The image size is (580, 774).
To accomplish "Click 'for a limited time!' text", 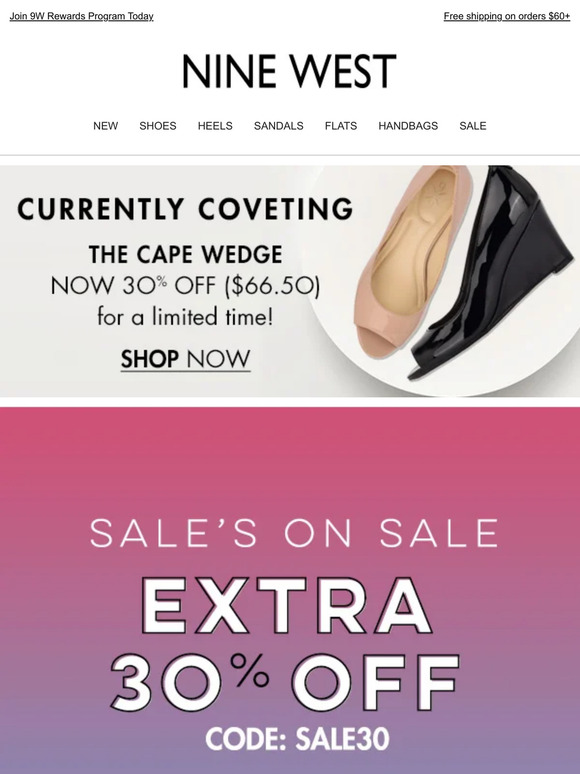I will (185, 317).
